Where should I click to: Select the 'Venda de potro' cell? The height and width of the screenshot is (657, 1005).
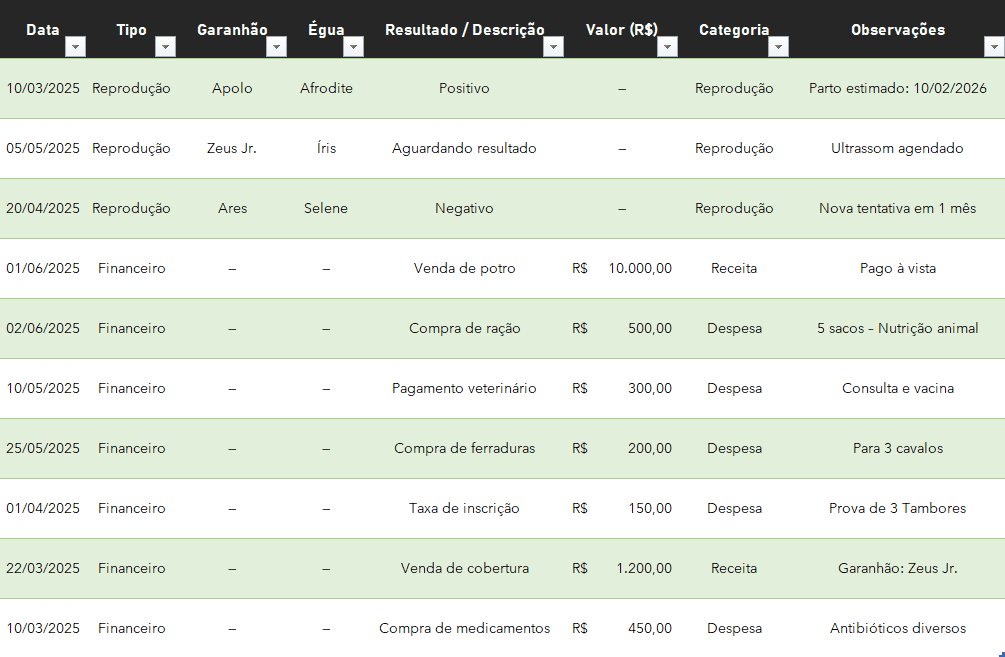[464, 268]
